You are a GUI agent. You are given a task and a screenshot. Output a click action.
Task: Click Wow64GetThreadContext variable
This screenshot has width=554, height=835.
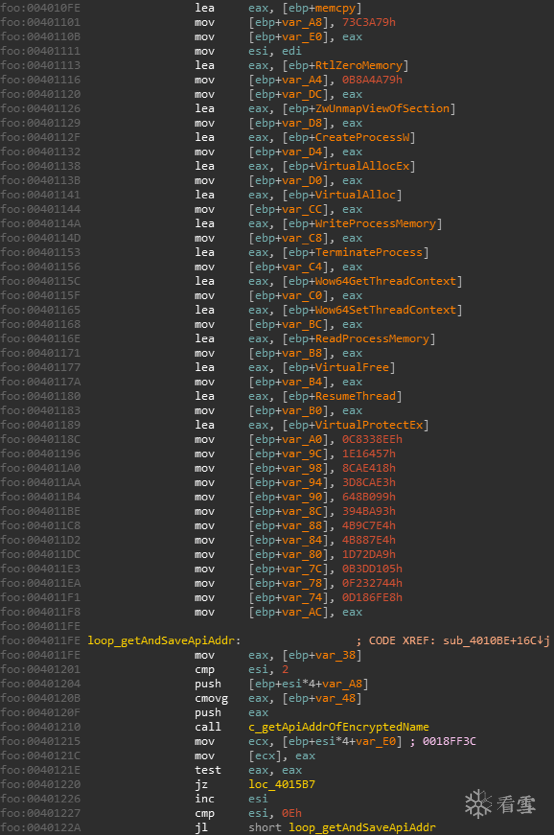tap(386, 281)
